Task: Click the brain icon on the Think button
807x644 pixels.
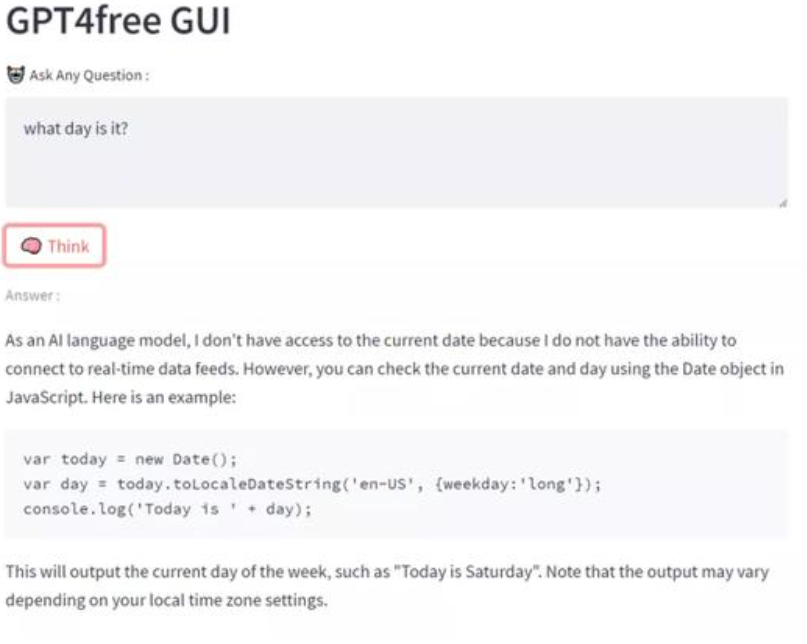Action: coord(32,246)
